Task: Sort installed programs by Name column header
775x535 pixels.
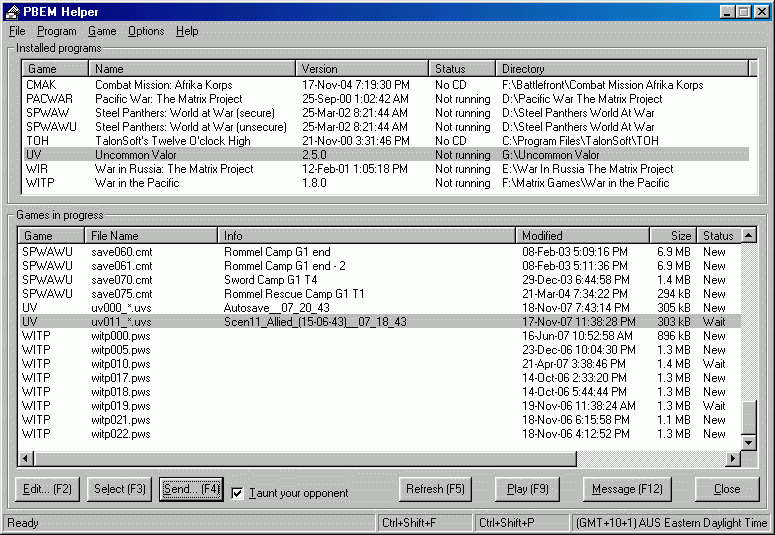Action: (x=192, y=69)
